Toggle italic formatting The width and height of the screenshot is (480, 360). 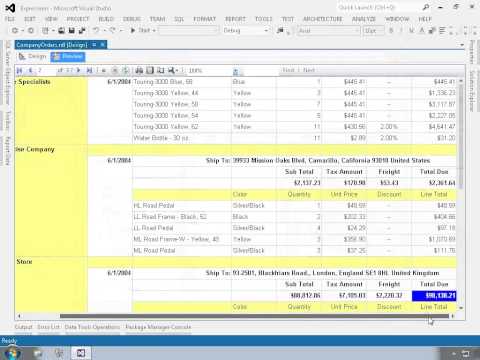pos(401,31)
